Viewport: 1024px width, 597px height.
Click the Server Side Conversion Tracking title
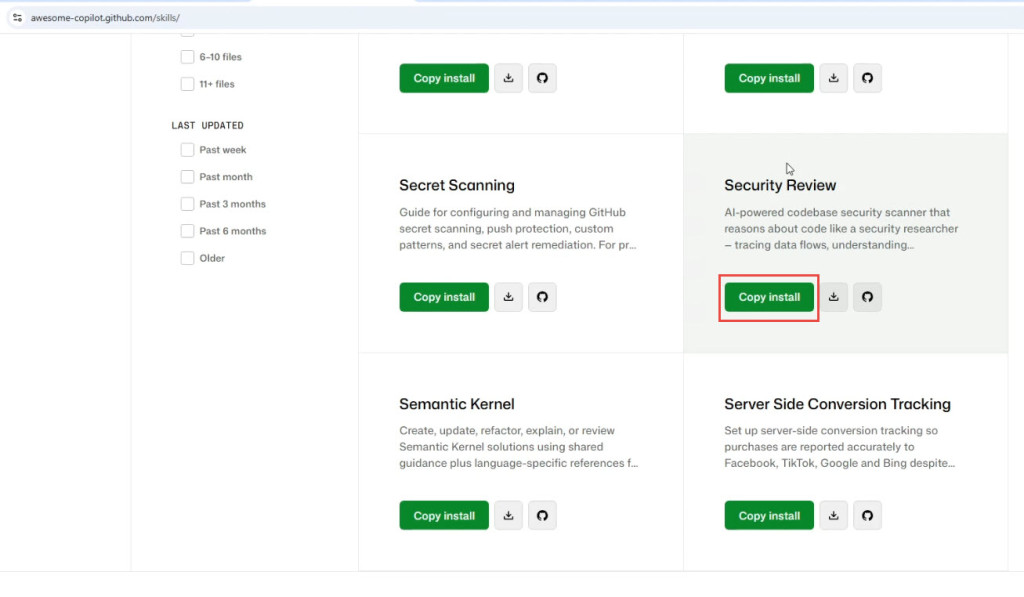[837, 404]
